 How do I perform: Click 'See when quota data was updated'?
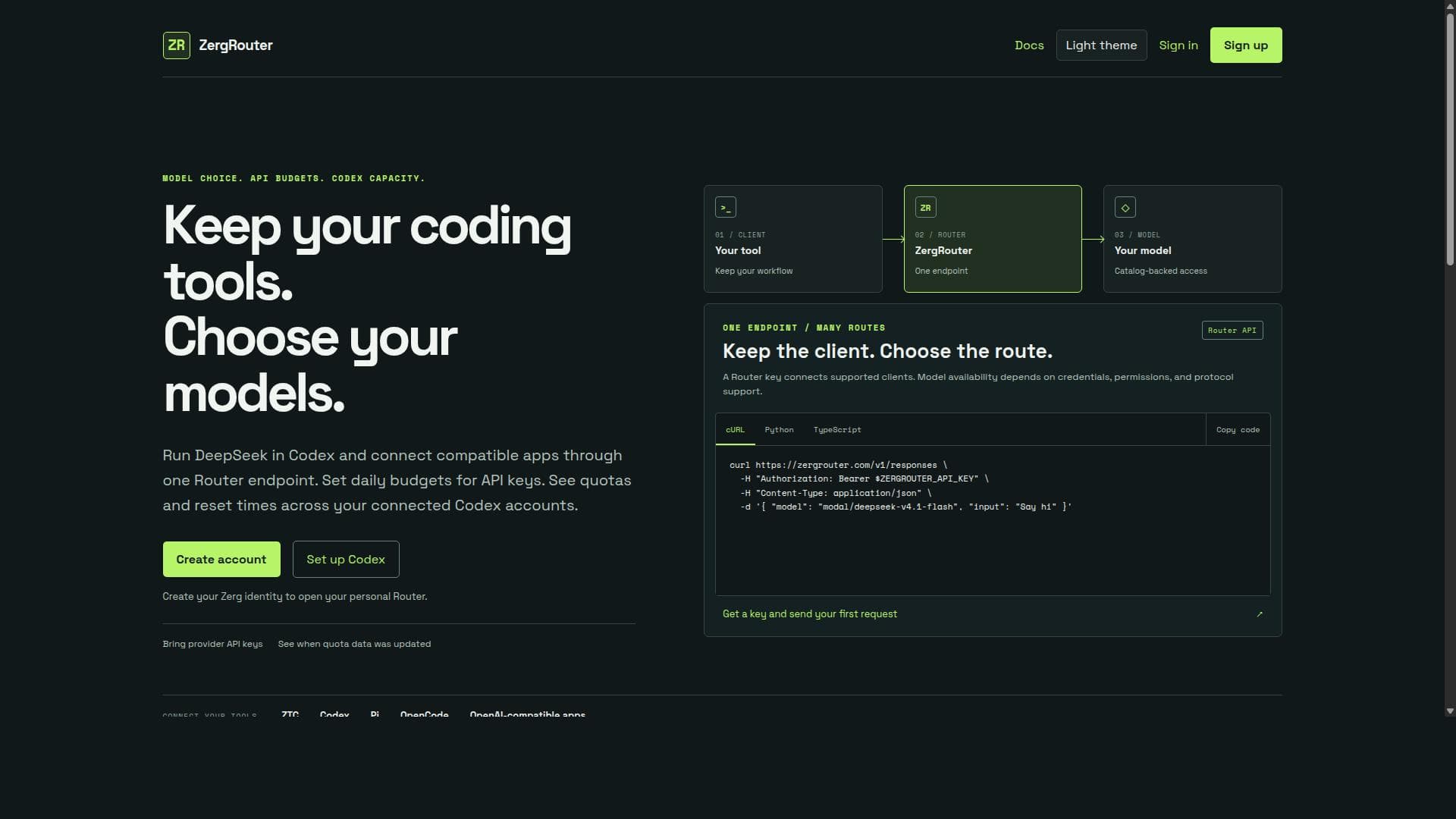354,644
